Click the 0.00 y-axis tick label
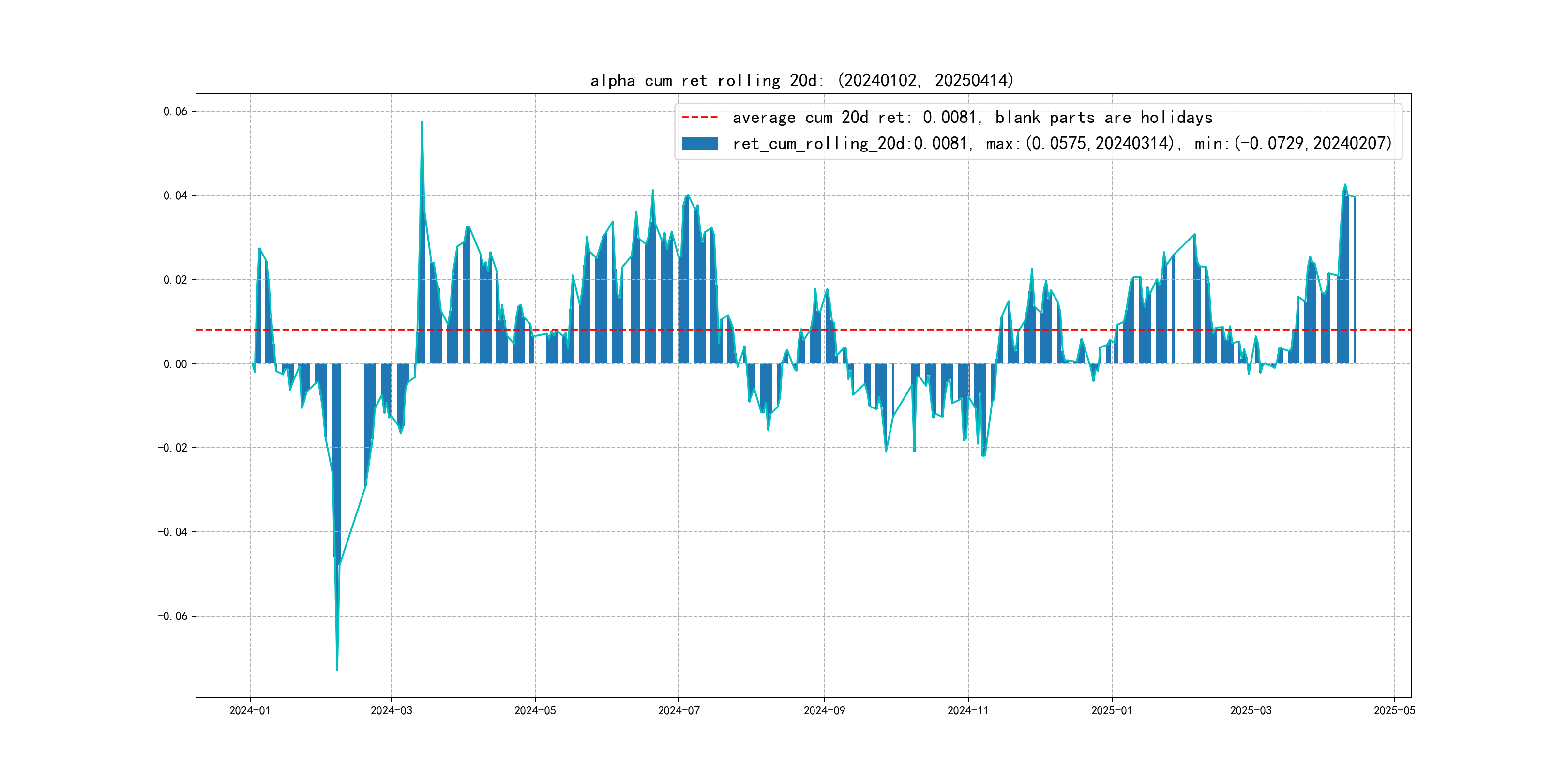1568x784 pixels. (x=175, y=364)
